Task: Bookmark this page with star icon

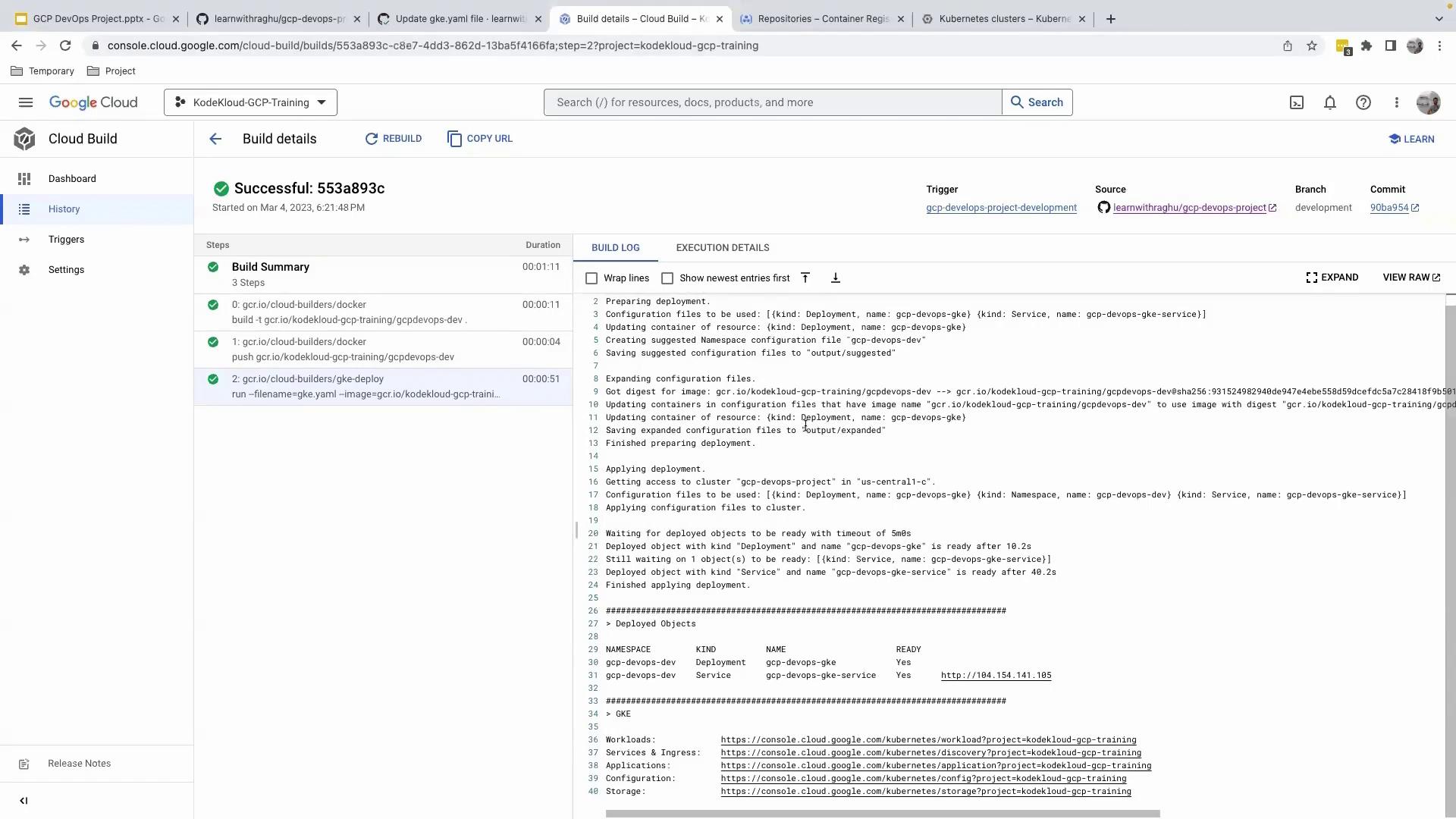Action: point(1312,45)
